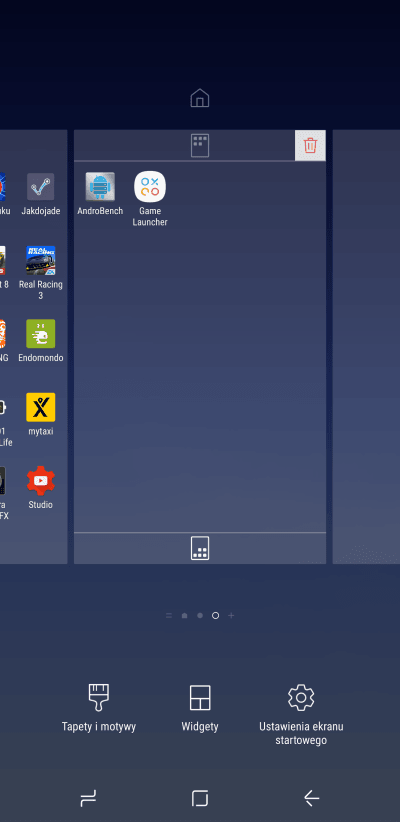
Task: Set this page as home with the house icon
Action: coord(200,98)
